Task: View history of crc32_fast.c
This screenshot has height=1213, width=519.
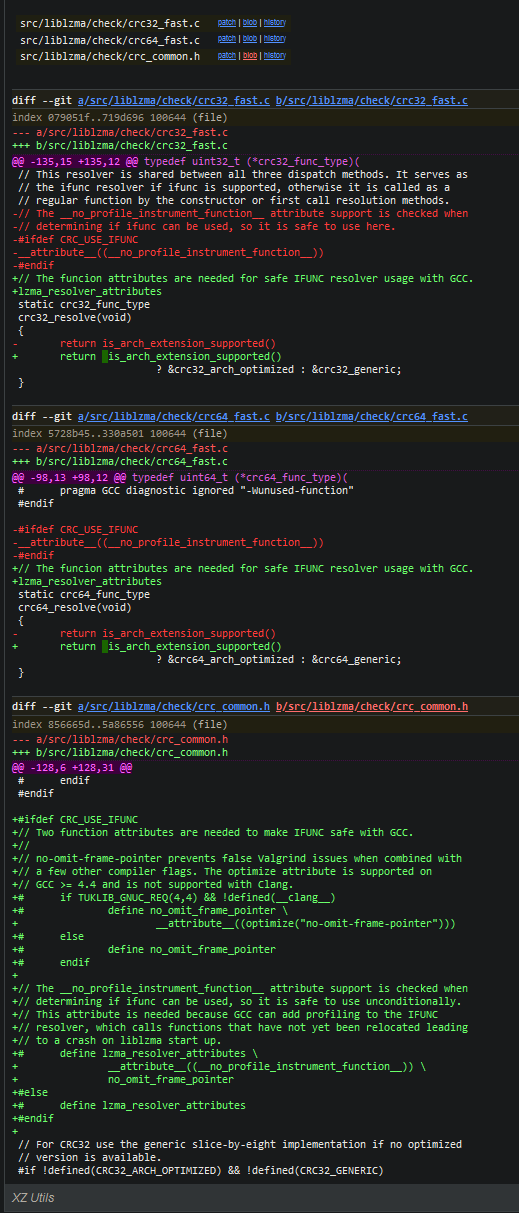Action: 275,22
